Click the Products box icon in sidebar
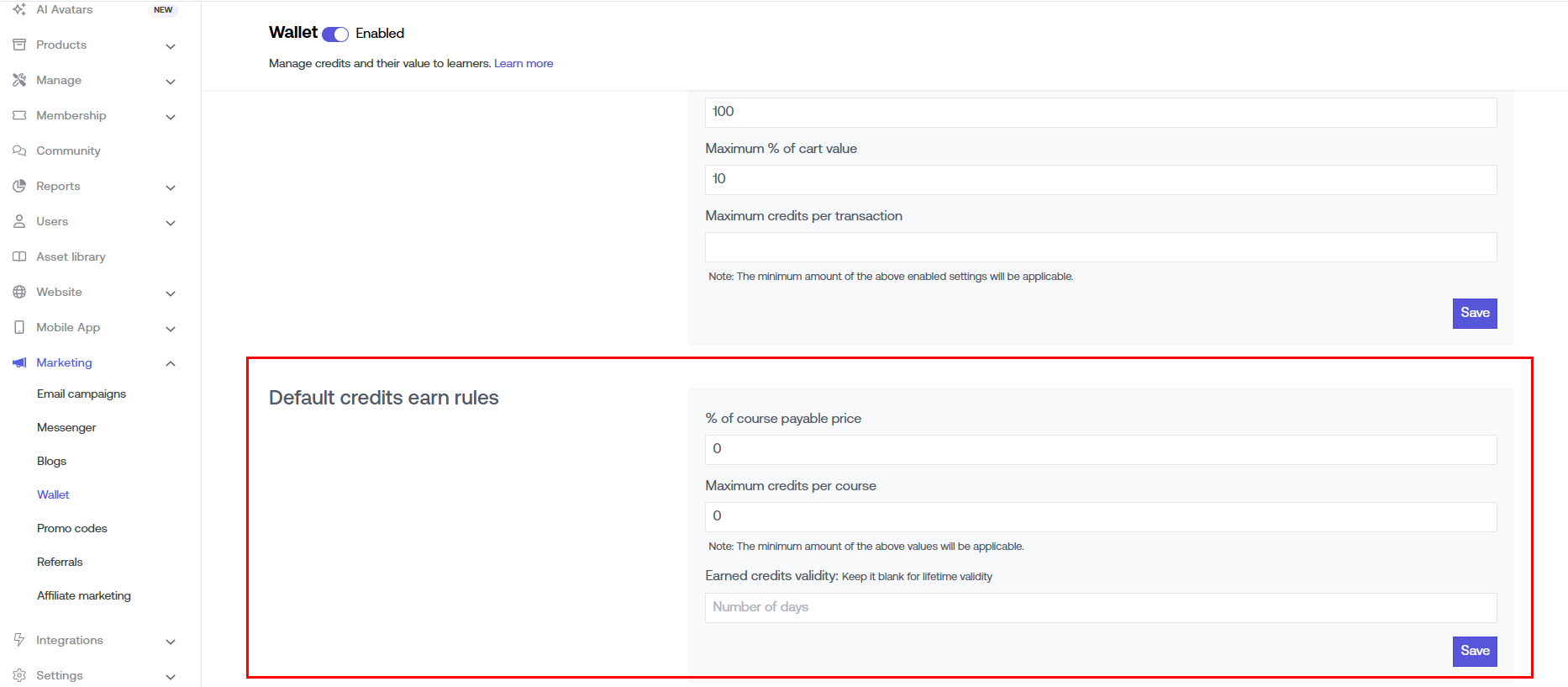This screenshot has height=687, width=1568. point(19,45)
